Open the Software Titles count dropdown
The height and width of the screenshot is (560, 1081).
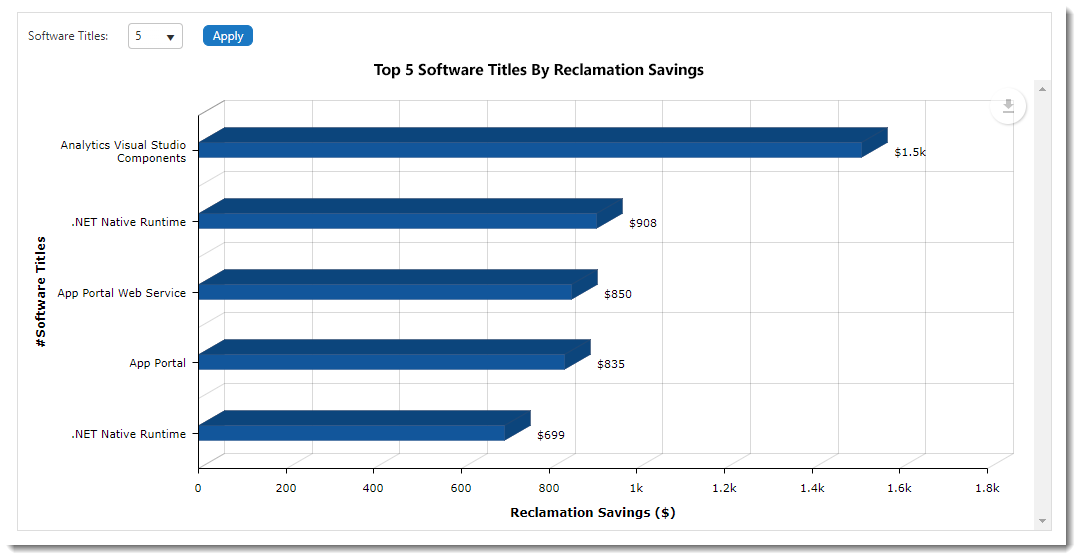point(155,36)
